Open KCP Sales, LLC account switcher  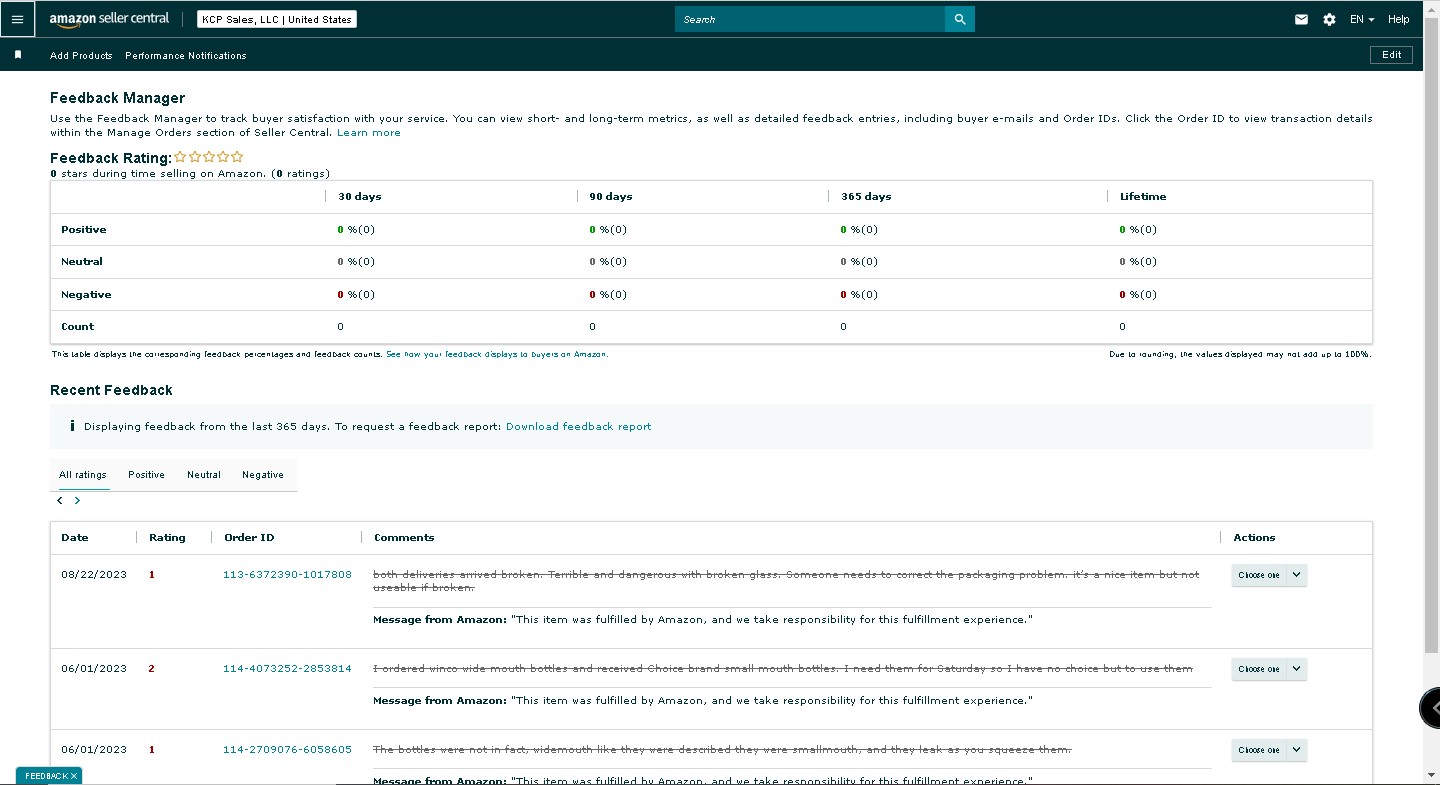[x=276, y=19]
